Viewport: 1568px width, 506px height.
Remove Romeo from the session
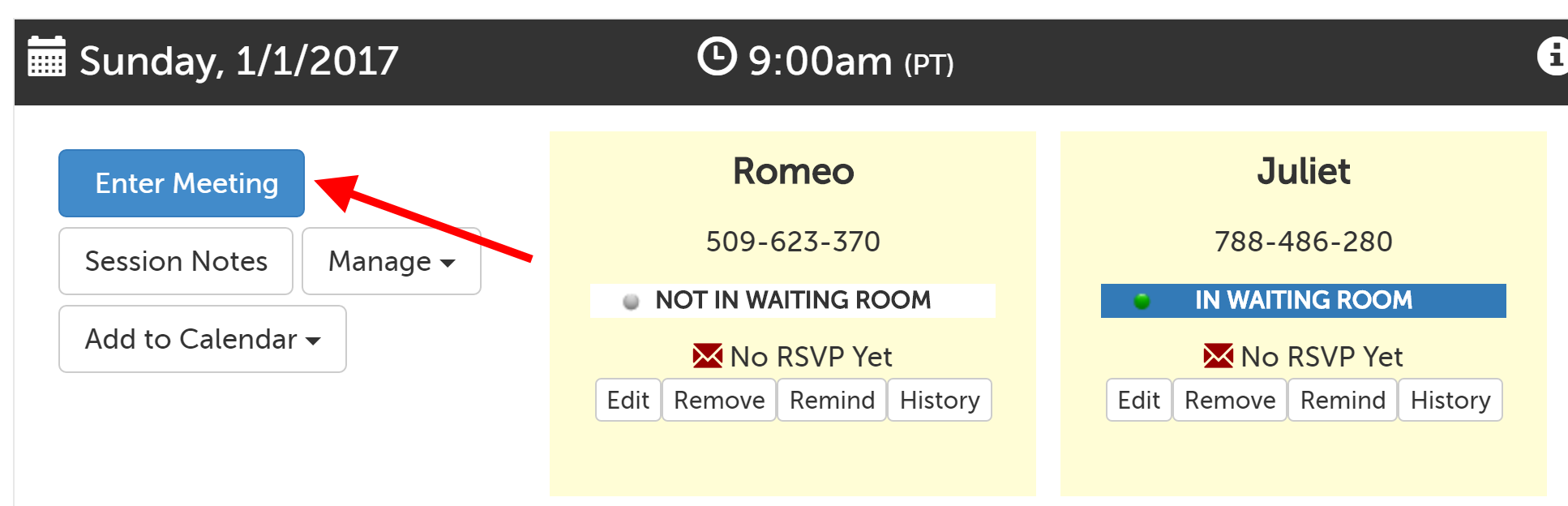pyautogui.click(x=719, y=400)
